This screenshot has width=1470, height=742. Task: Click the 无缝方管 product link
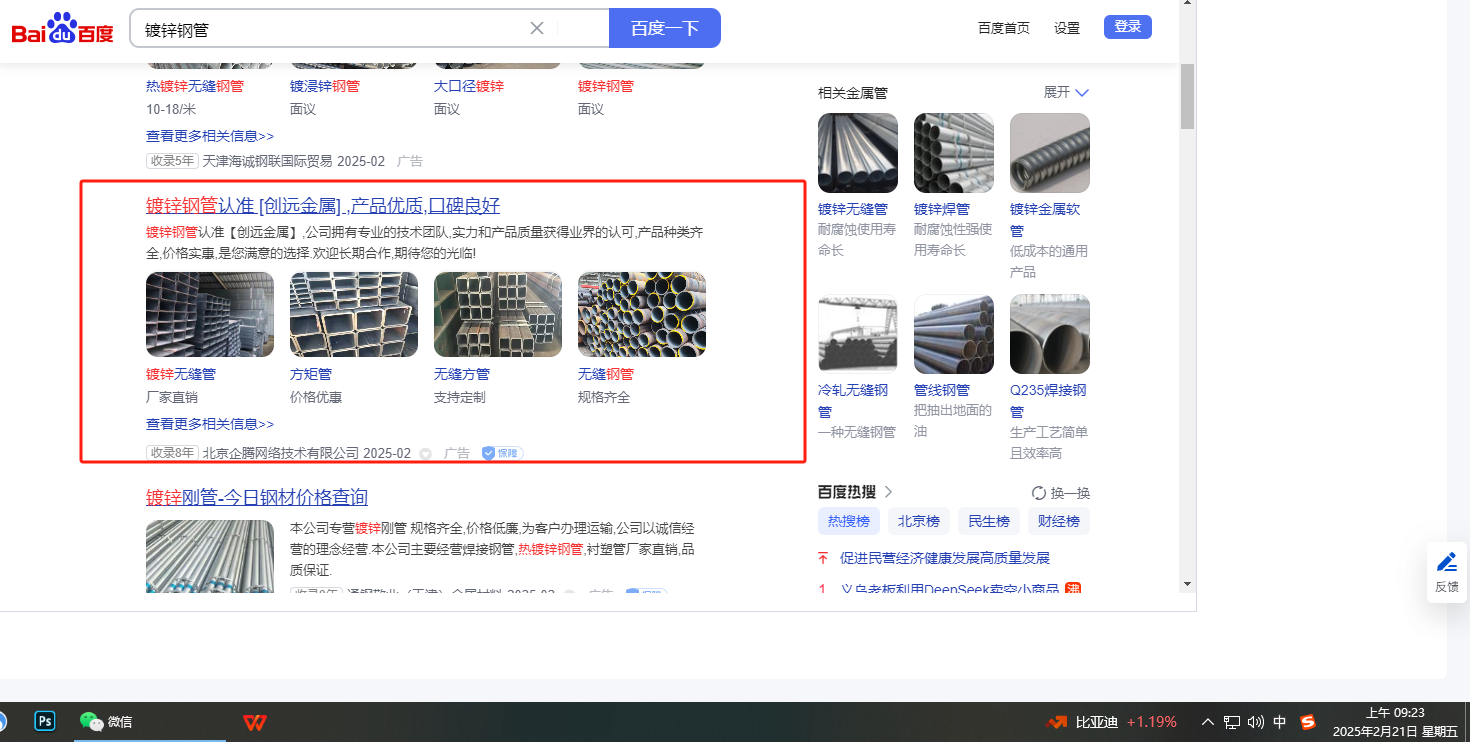point(462,374)
